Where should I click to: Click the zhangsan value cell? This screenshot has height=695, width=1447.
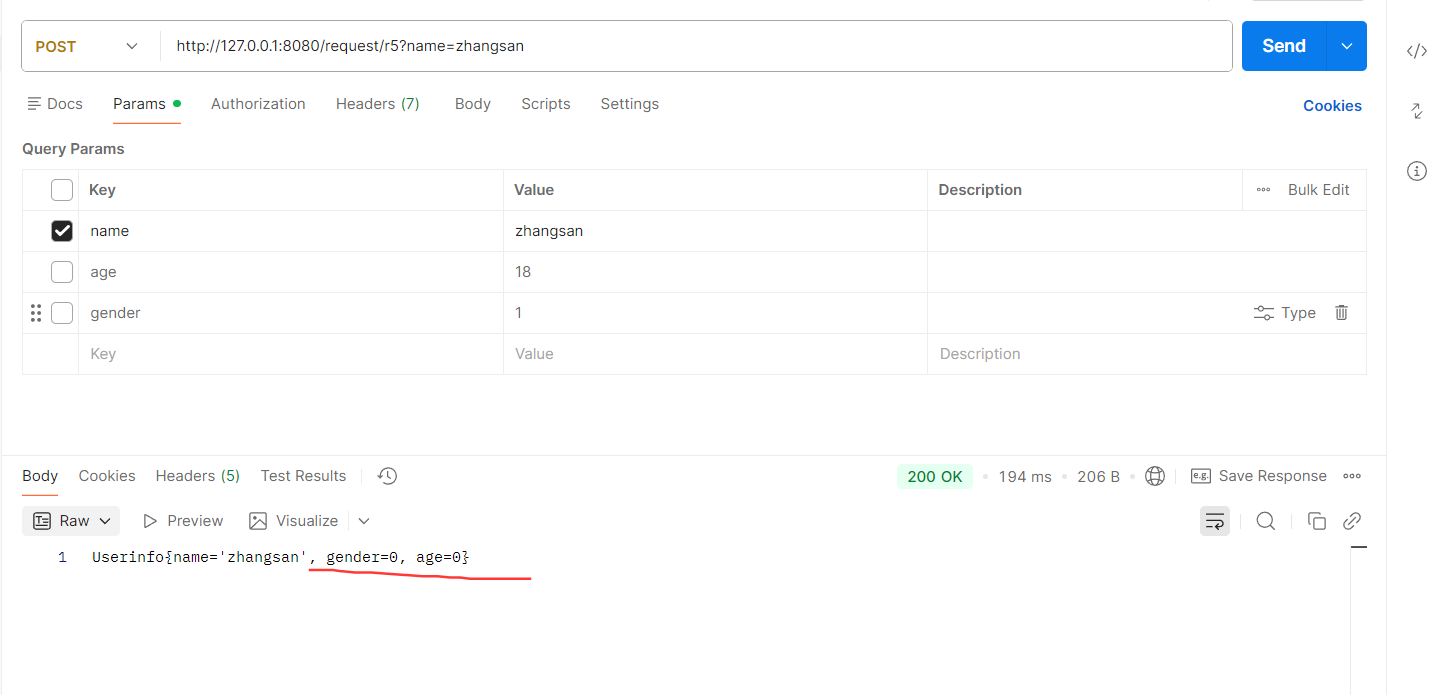[715, 231]
